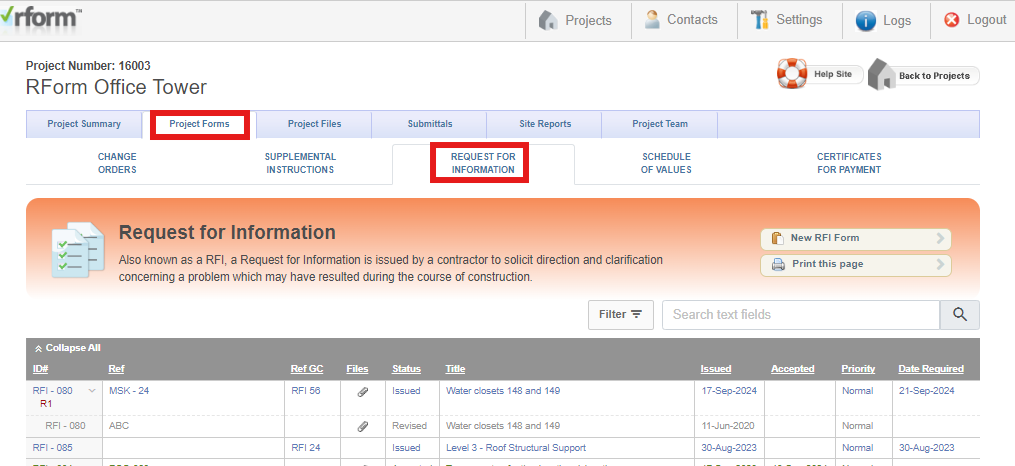This screenshot has width=1015, height=466.
Task: Open Projects from top navigation
Action: (575, 21)
